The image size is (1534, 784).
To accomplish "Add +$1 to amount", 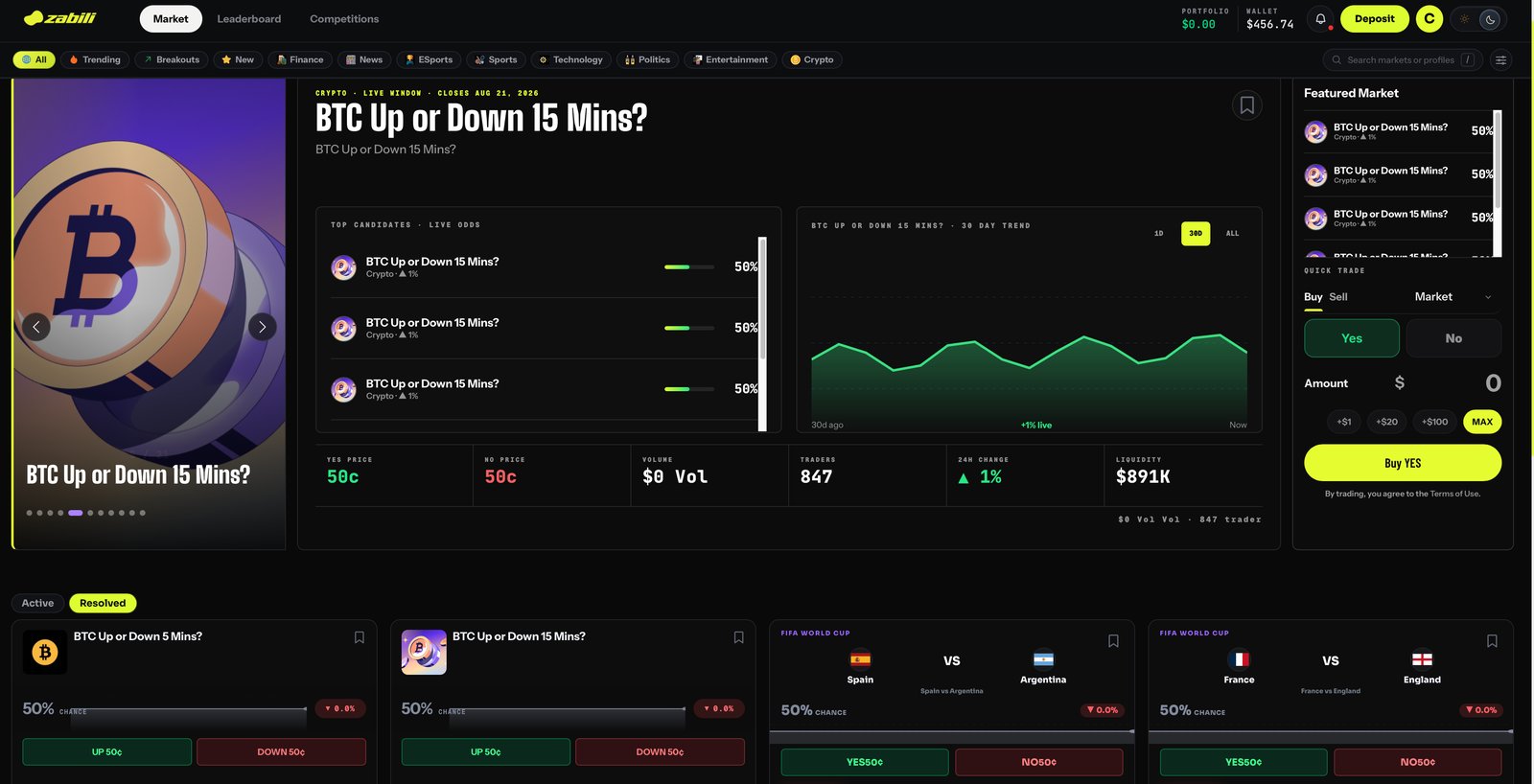I will tap(1344, 422).
